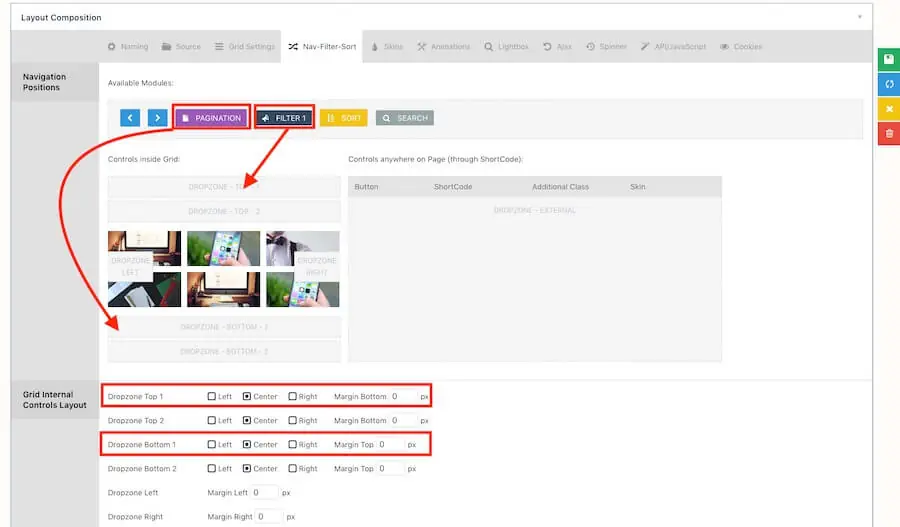The image size is (900, 527).
Task: Check Left for Dropzone Top 1
Action: (x=212, y=396)
